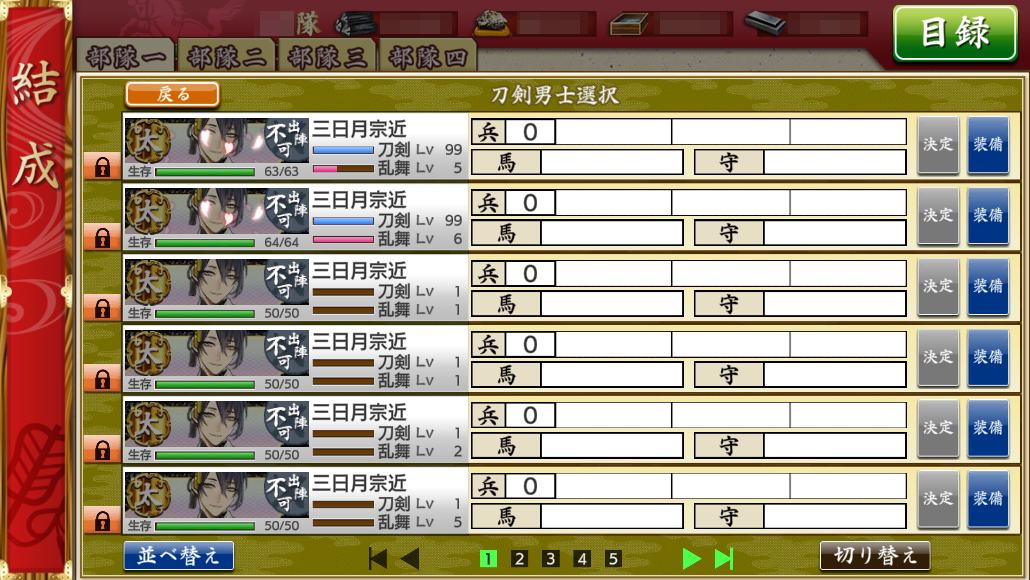Screen dimensions: 1030x580
Task: Switch to 部隊二 tab
Action: [227, 57]
